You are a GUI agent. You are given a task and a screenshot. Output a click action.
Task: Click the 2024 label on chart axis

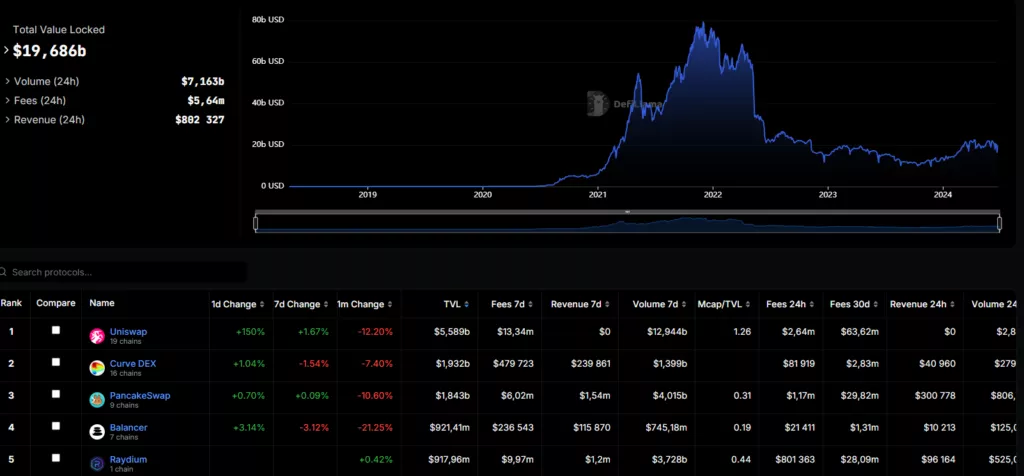point(943,195)
